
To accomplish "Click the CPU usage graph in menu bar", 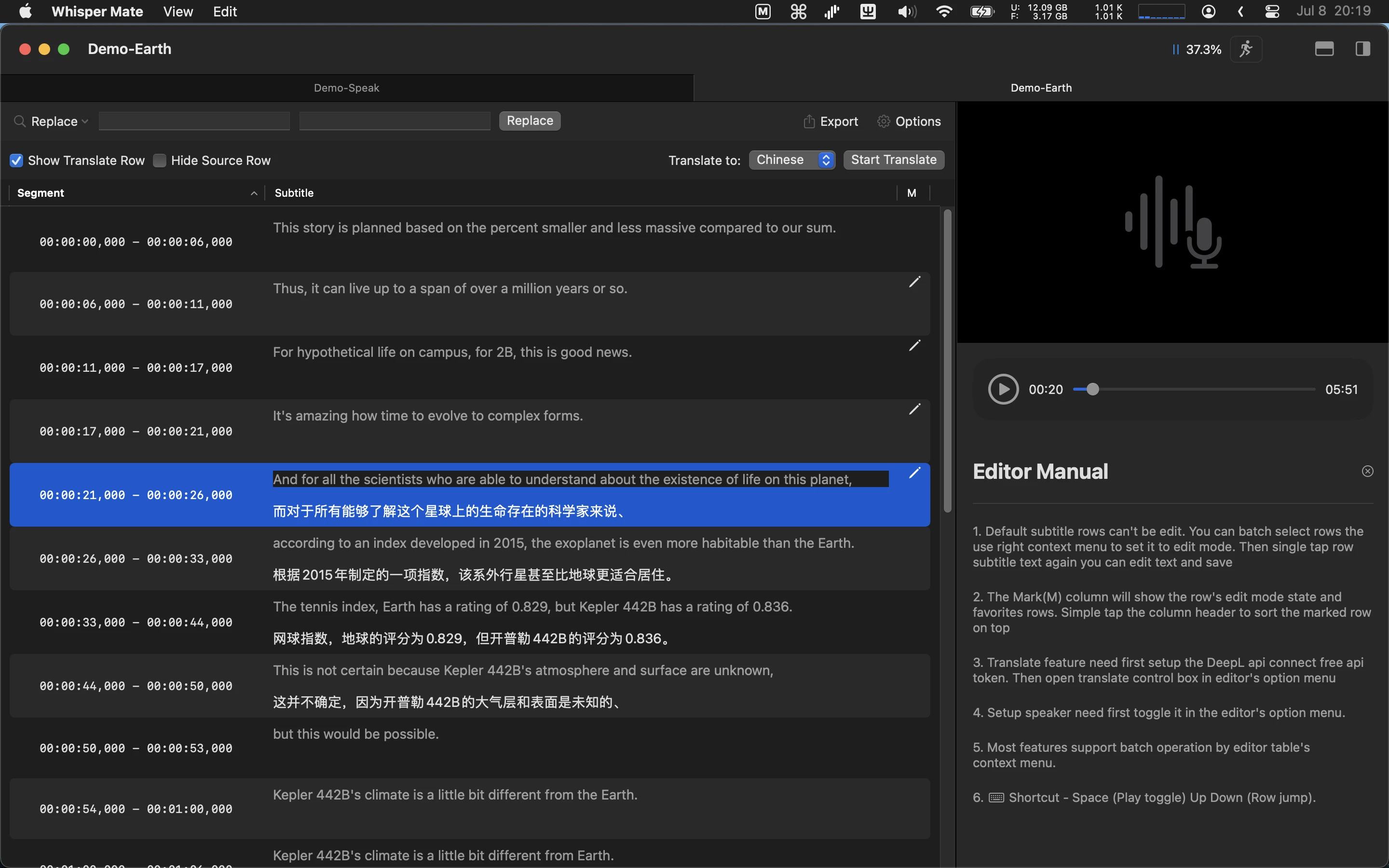I will coord(1162,12).
